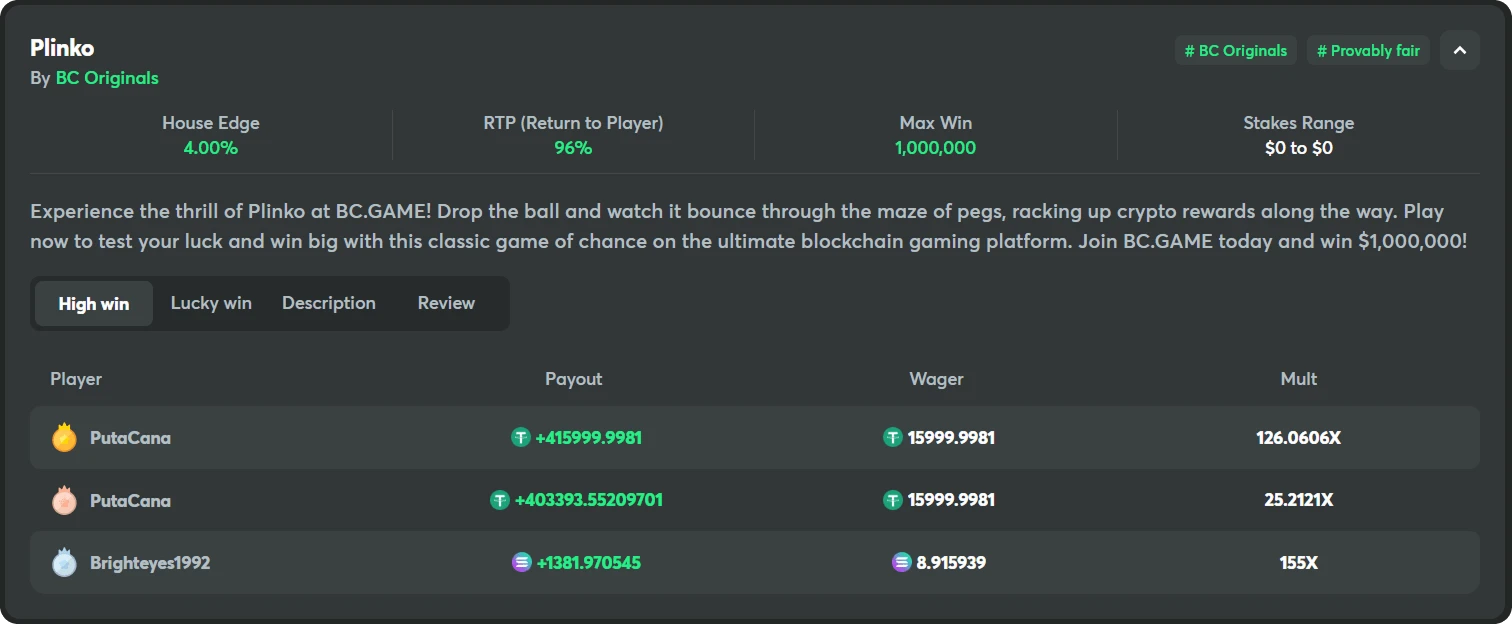
Task: Open the BC Originals provider link
Action: click(x=107, y=78)
